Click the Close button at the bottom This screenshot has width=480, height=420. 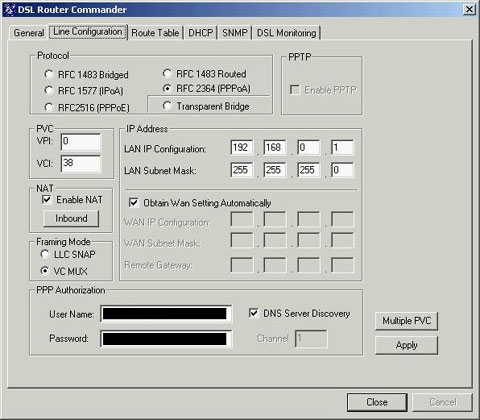377,402
